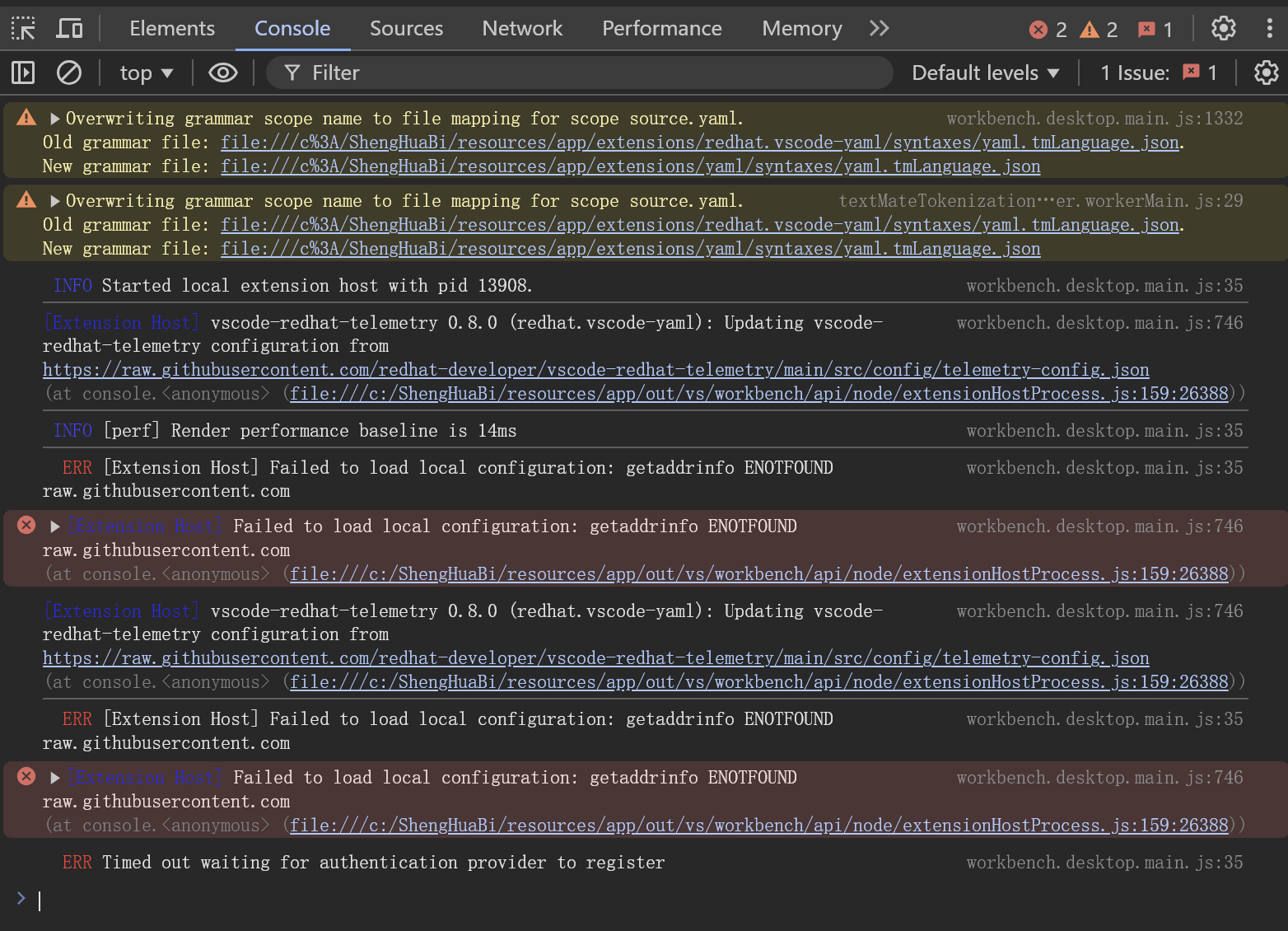Activate the inspect element picker icon
The image size is (1288, 931).
[x=23, y=29]
